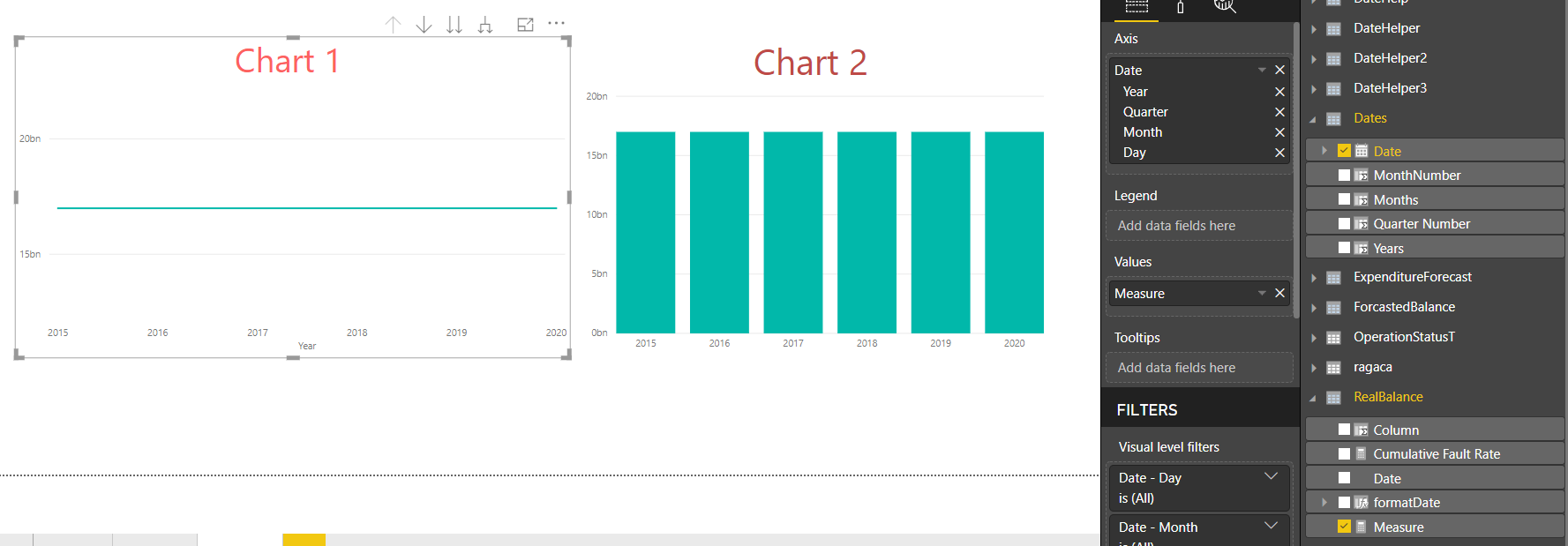The image size is (1568, 546).
Task: Click the 2015 bar in Chart 2
Action: pyautogui.click(x=645, y=232)
